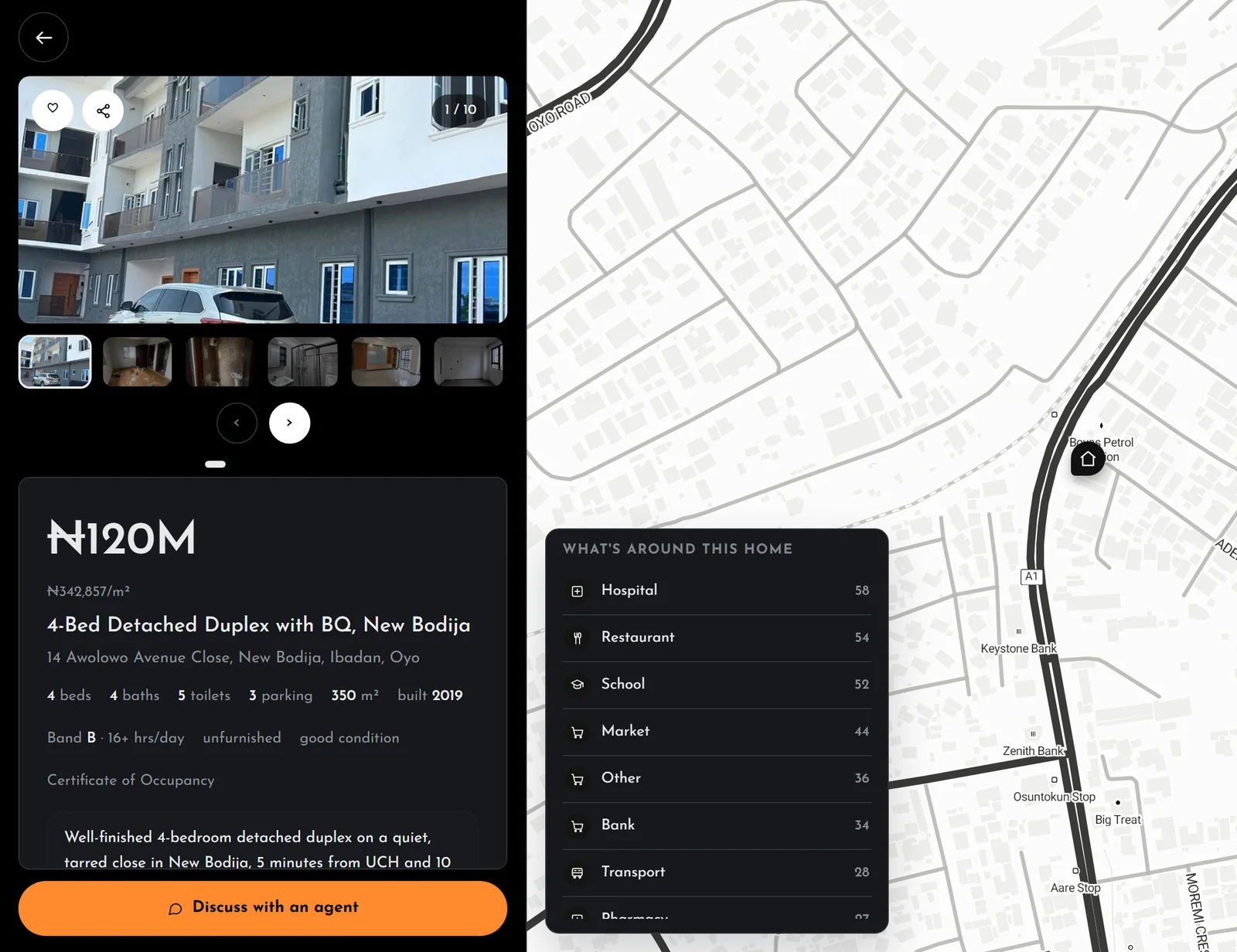The width and height of the screenshot is (1237, 952).
Task: Select the sixth thumbnail with white wardrobe
Action: coord(469,362)
